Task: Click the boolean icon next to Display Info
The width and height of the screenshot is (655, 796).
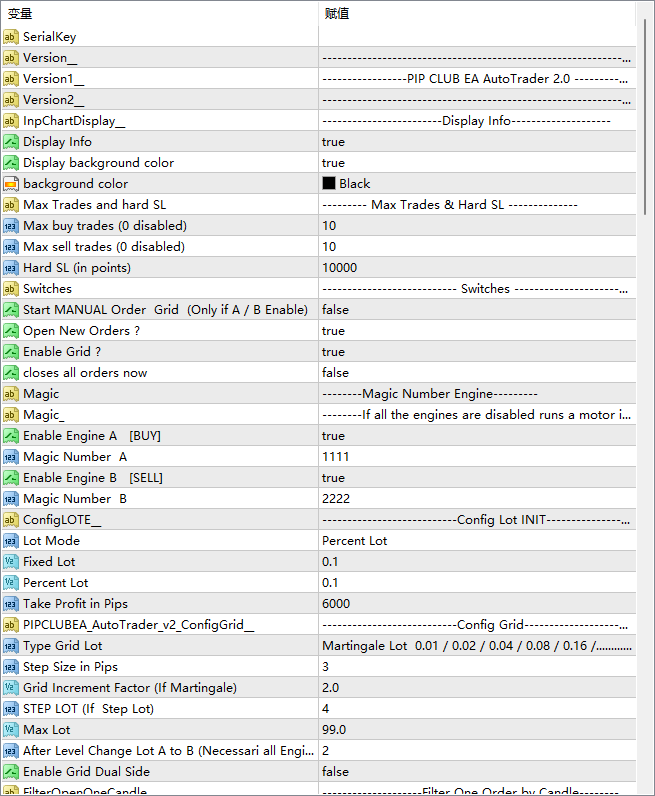Action: (x=11, y=142)
